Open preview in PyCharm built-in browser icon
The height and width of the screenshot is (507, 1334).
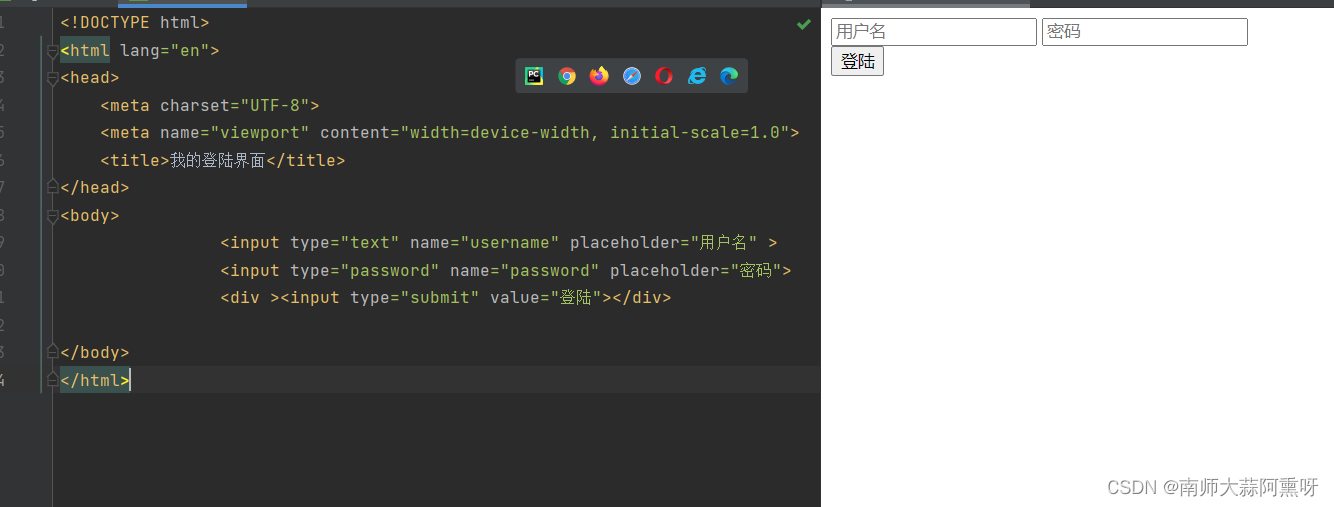tap(534, 76)
